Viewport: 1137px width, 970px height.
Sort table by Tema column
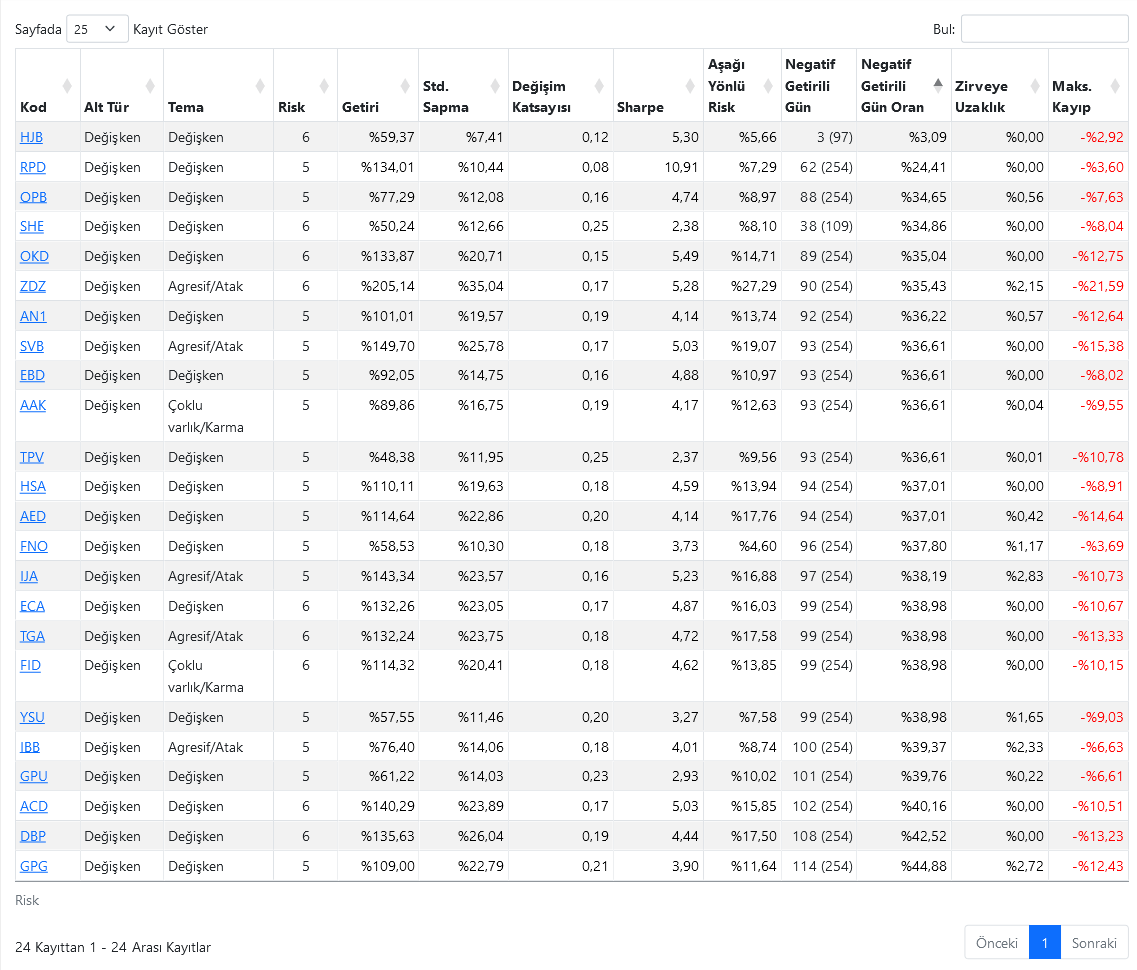pyautogui.click(x=218, y=86)
